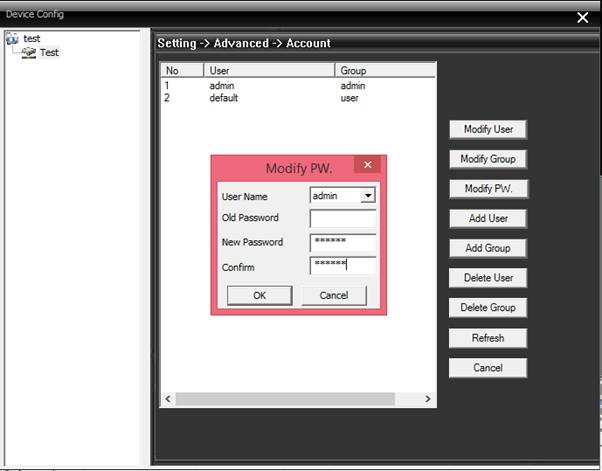This screenshot has width=602, height=471.
Task: Click the New Password field
Action: coord(342,242)
